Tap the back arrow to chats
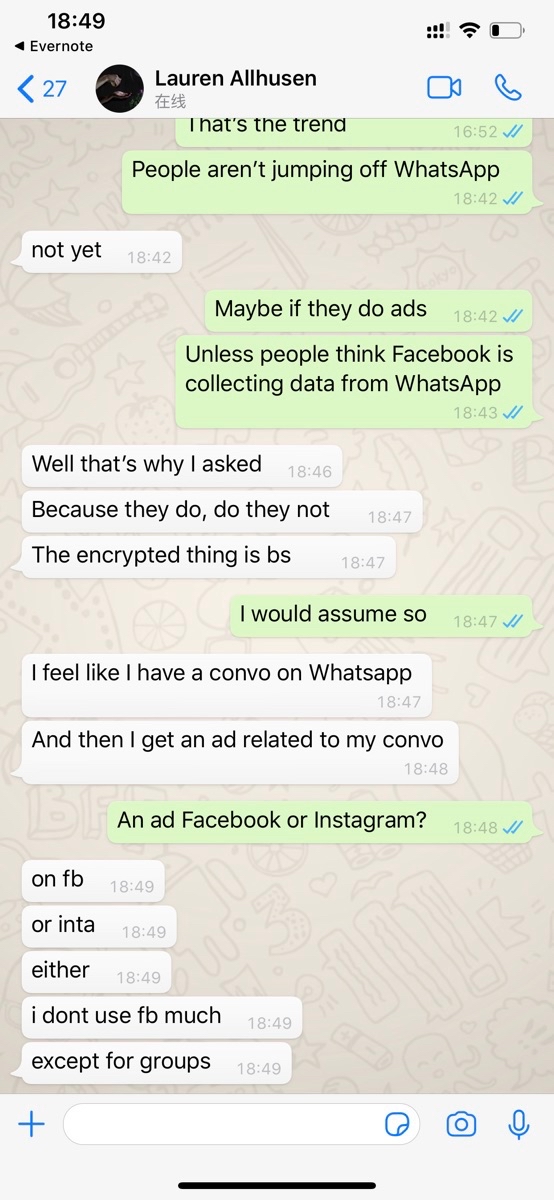This screenshot has width=554, height=1200. click(26, 88)
